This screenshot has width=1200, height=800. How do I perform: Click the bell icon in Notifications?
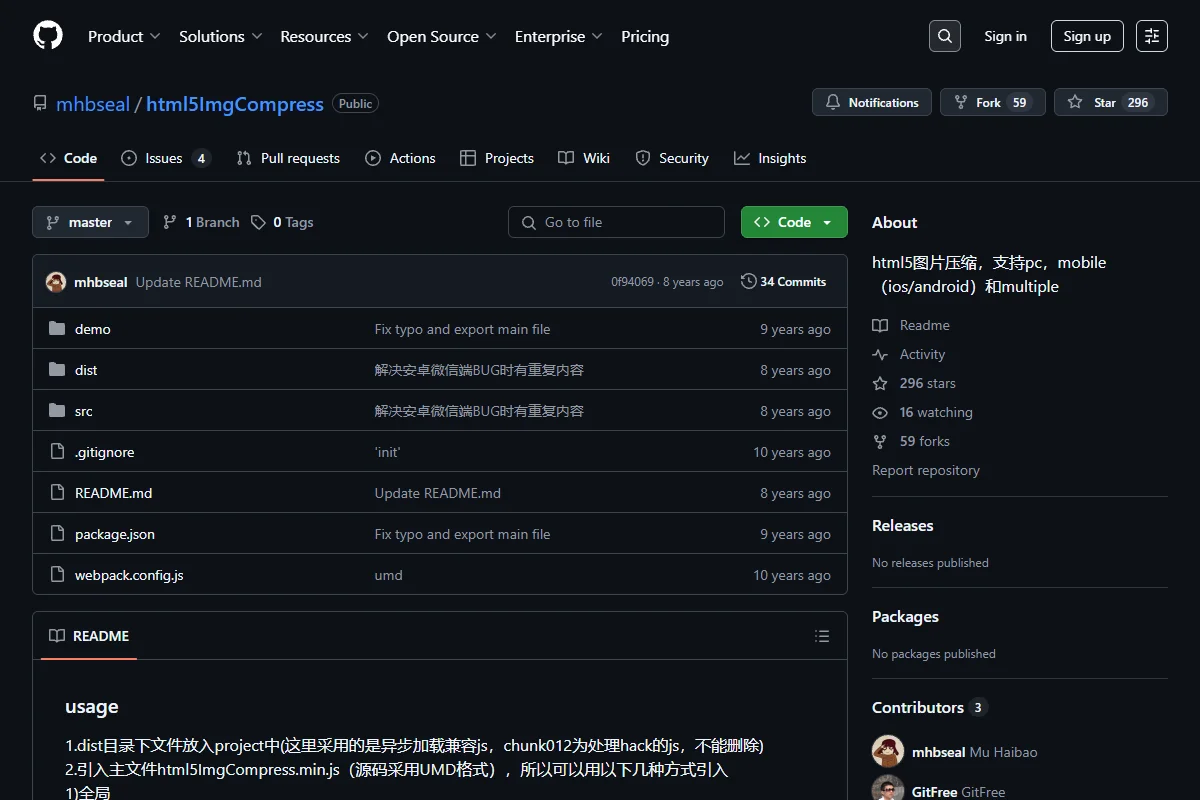click(x=833, y=102)
